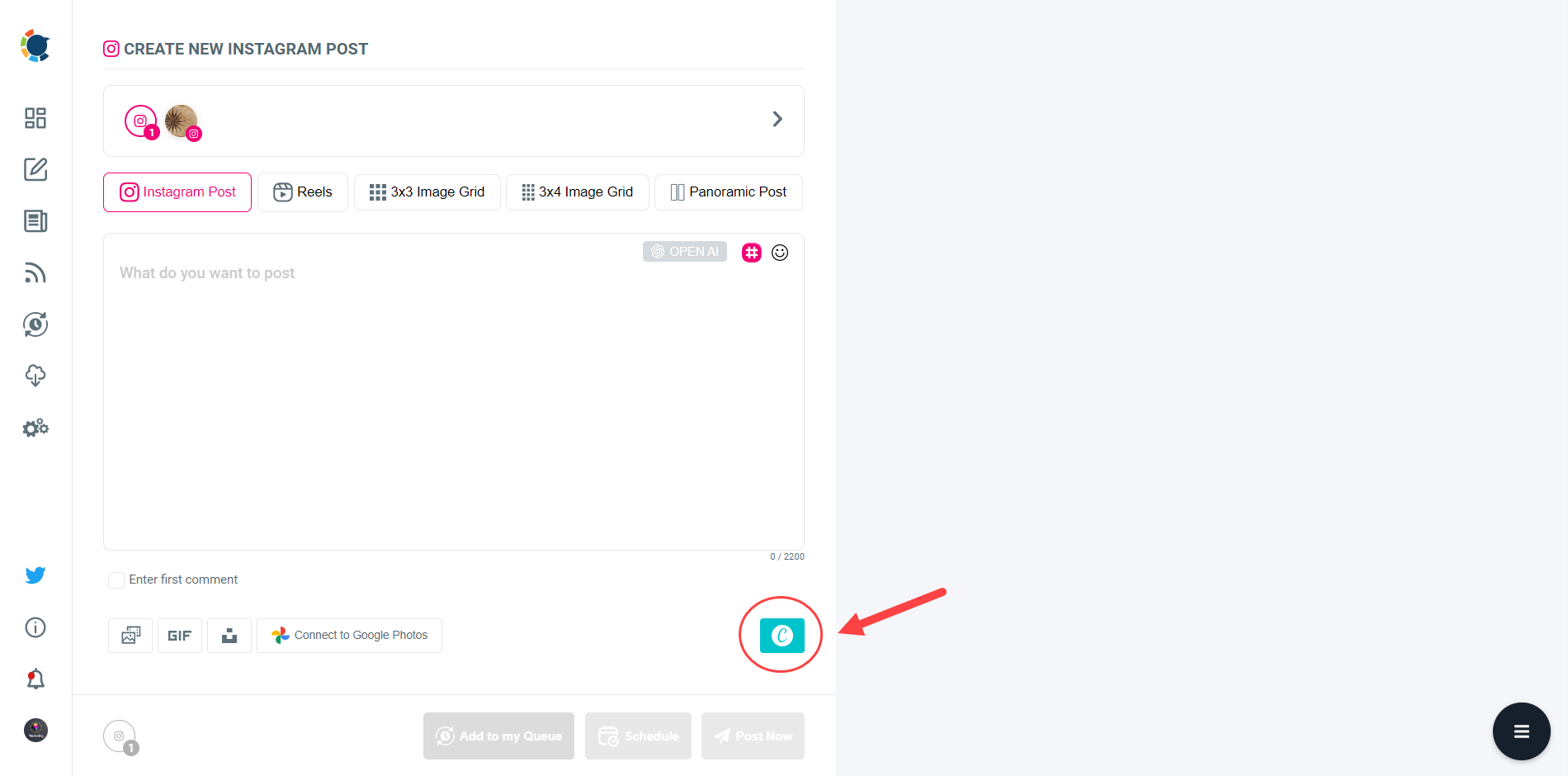Select the Instagram Post tab
This screenshot has height=776, width=1568.
pyautogui.click(x=177, y=192)
